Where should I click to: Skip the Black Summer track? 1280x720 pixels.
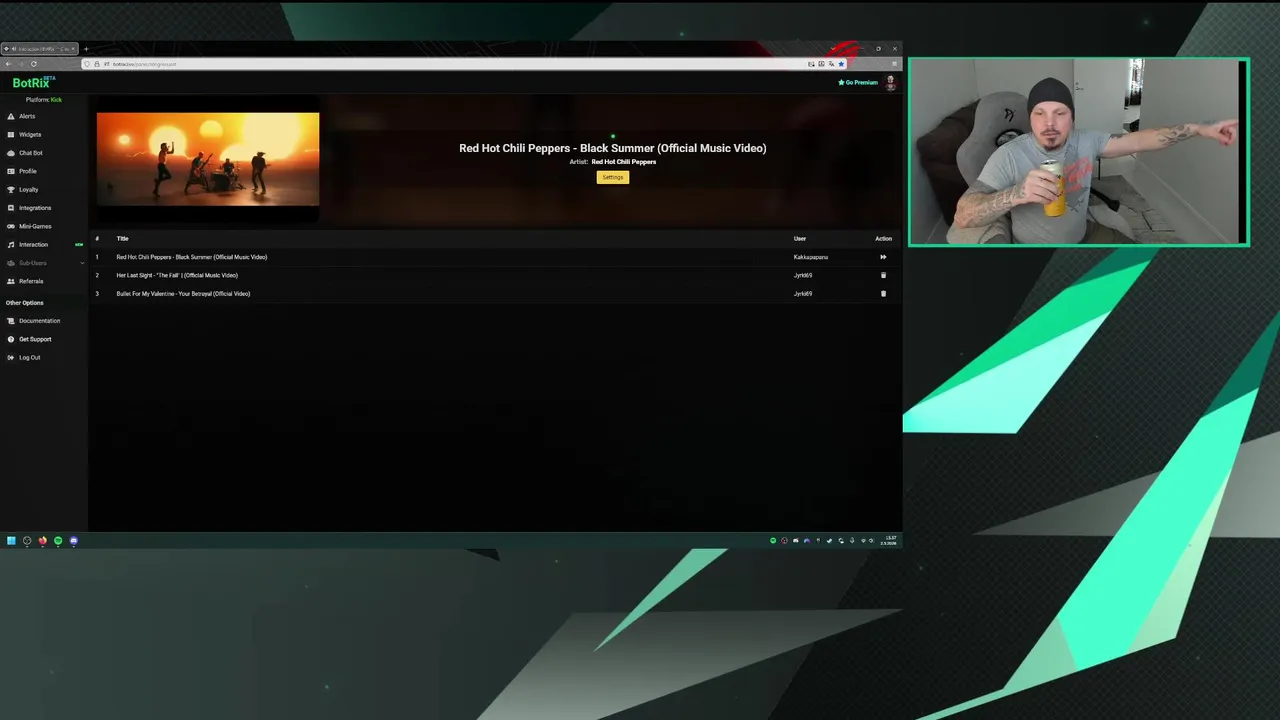point(883,257)
